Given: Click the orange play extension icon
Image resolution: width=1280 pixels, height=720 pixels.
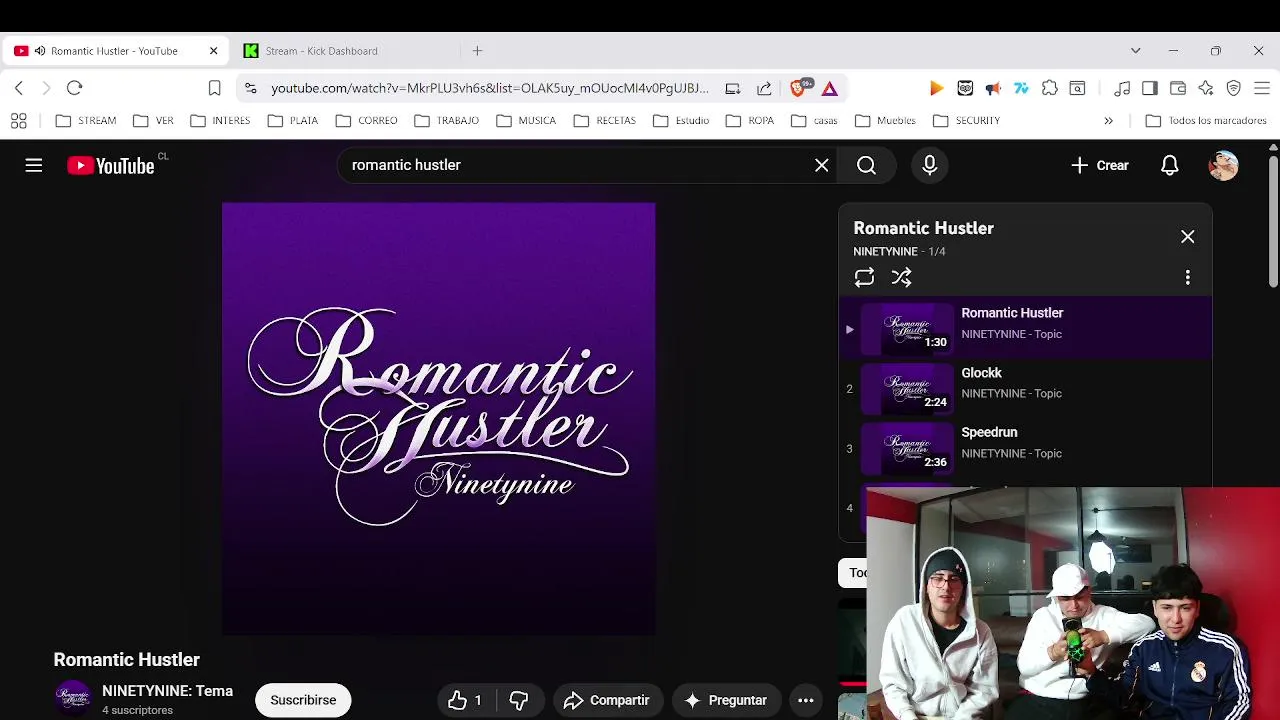Looking at the screenshot, I should pos(936,88).
